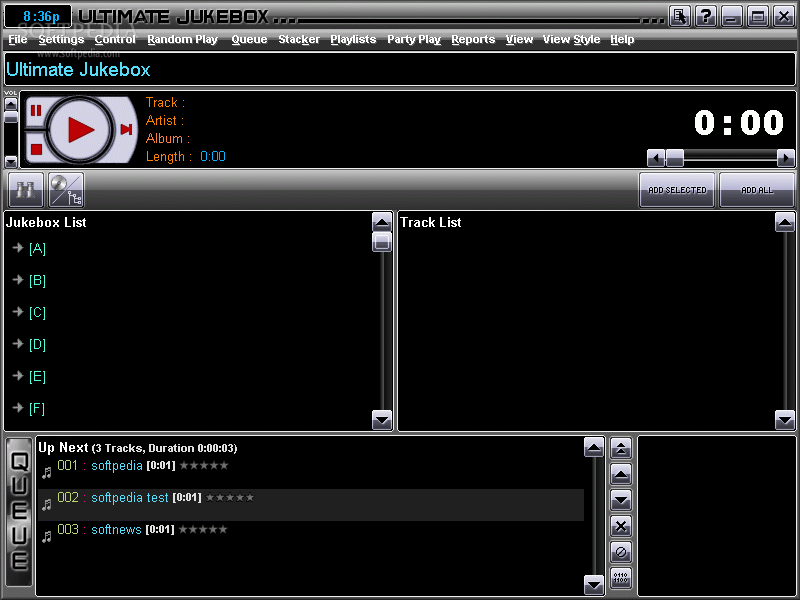Click the Jukebox List scrollbar thumb
The height and width of the screenshot is (600, 800).
pos(382,242)
